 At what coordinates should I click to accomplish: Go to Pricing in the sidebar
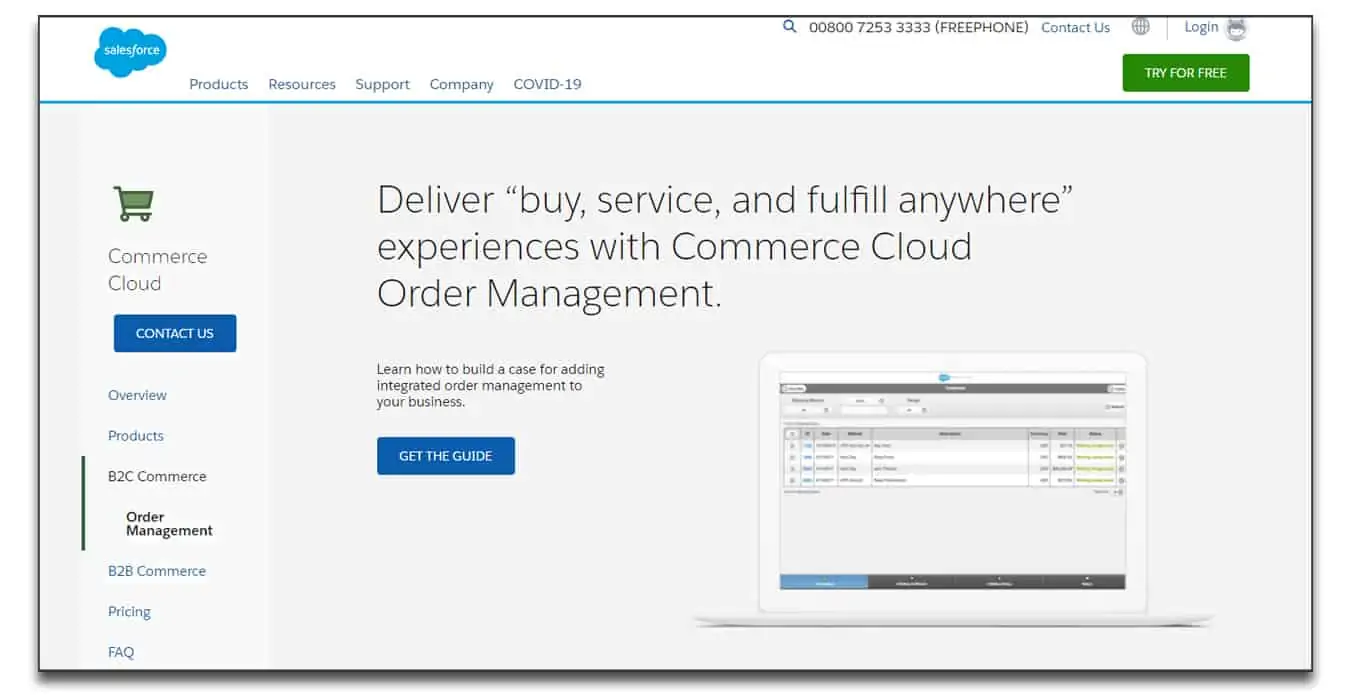tap(129, 612)
